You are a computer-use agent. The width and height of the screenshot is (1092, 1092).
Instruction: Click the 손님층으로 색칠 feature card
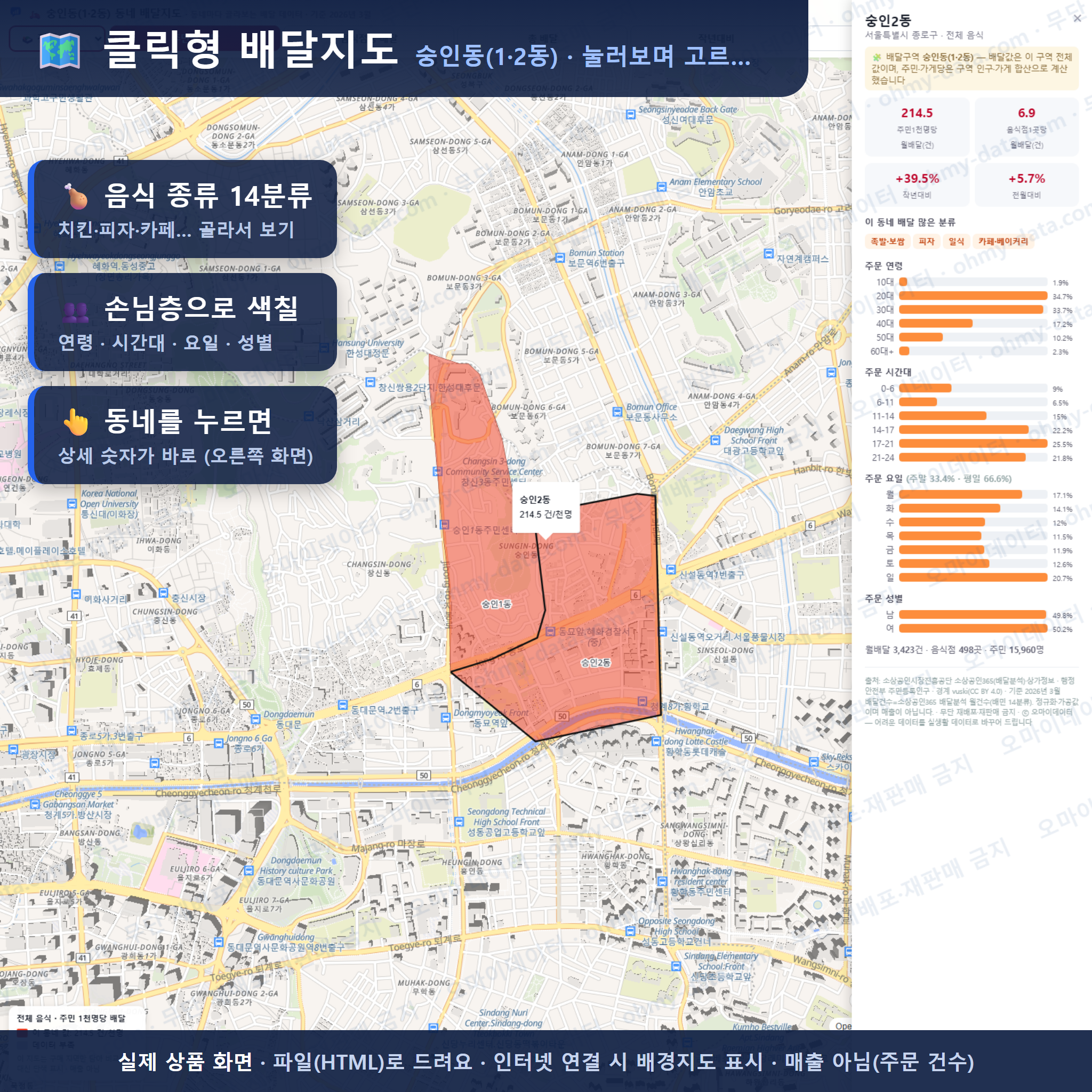coord(183,322)
